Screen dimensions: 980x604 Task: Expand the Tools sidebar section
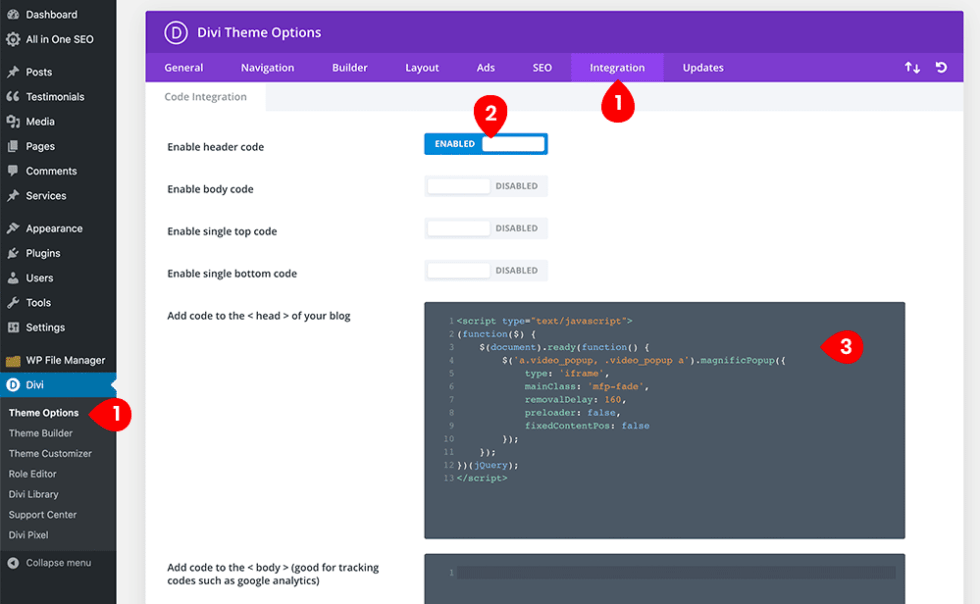pos(40,302)
